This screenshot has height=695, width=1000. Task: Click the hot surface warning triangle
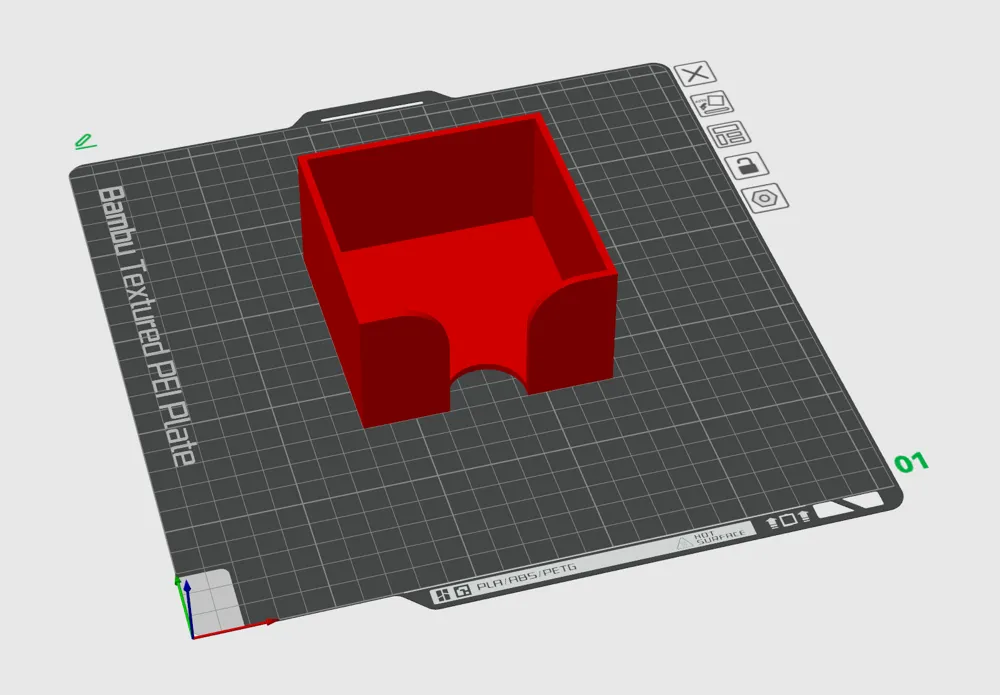click(x=684, y=542)
